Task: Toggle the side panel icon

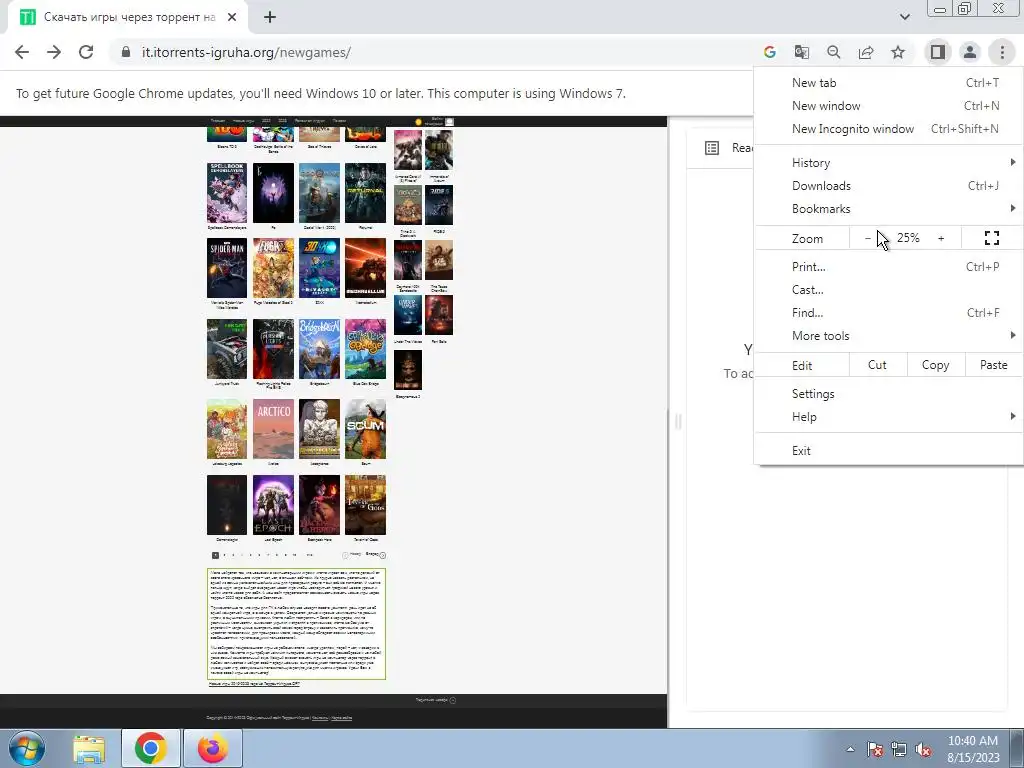Action: [937, 52]
